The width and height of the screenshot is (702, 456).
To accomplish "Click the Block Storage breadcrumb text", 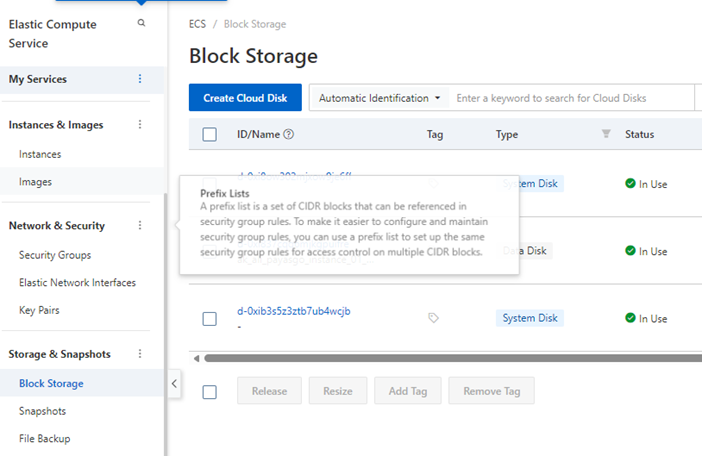I will (x=255, y=24).
